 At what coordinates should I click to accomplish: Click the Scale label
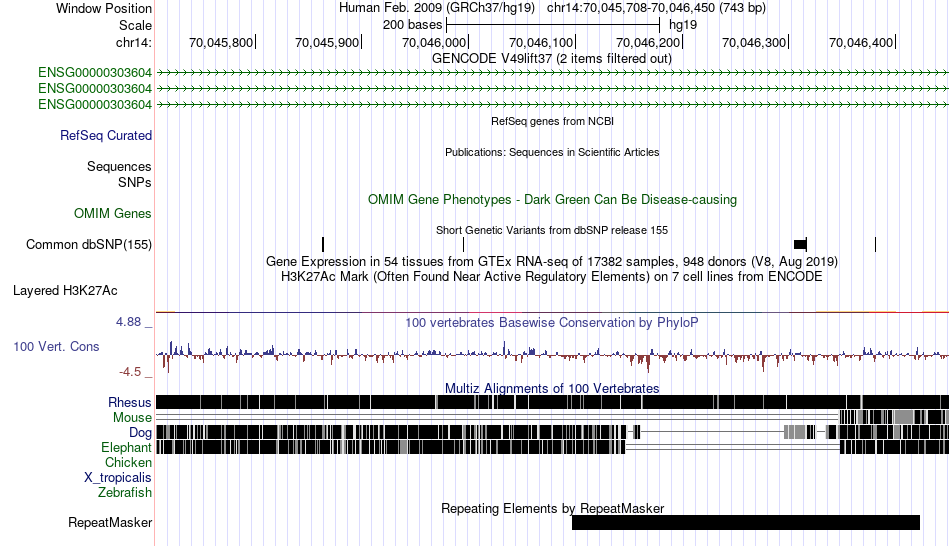coord(135,25)
